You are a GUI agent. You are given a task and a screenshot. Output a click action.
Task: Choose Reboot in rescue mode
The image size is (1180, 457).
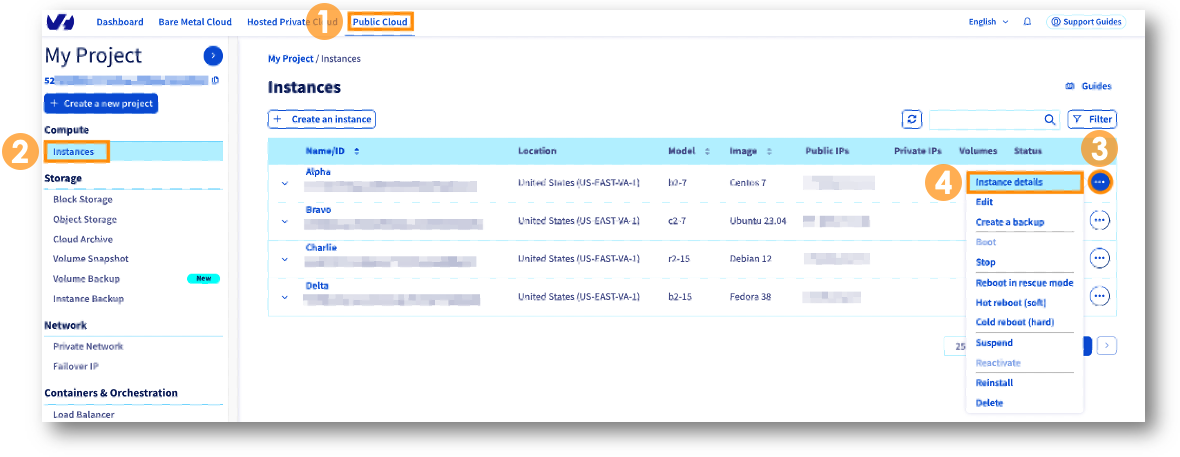(1024, 282)
